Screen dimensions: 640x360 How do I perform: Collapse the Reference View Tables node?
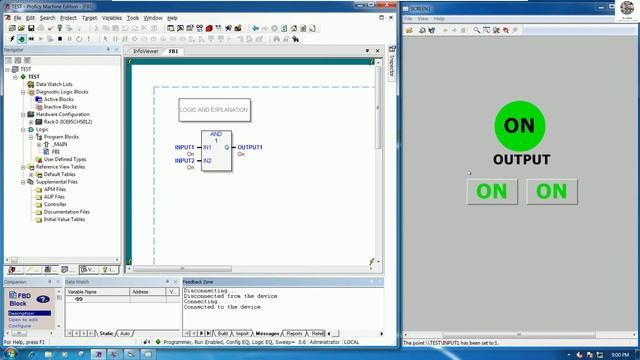23,167
